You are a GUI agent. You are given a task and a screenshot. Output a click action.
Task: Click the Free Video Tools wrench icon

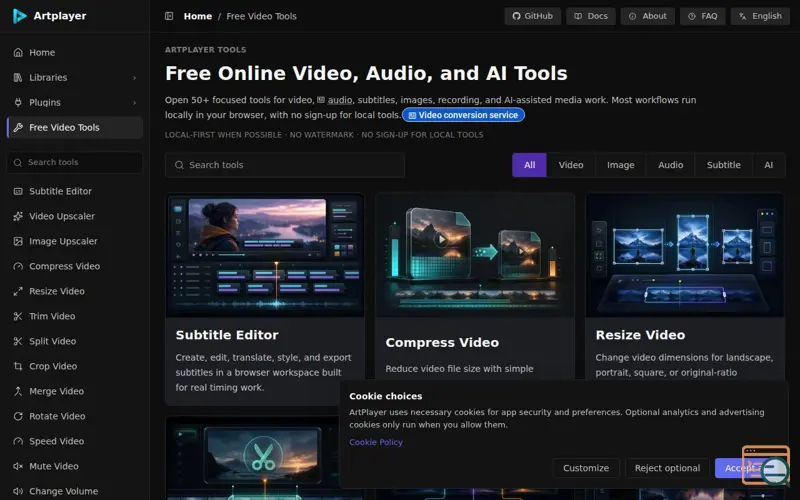pyautogui.click(x=18, y=127)
